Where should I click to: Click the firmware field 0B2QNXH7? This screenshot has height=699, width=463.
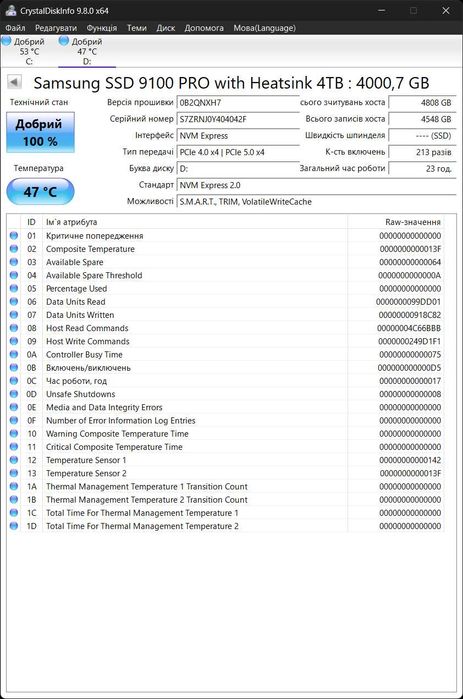pos(238,103)
